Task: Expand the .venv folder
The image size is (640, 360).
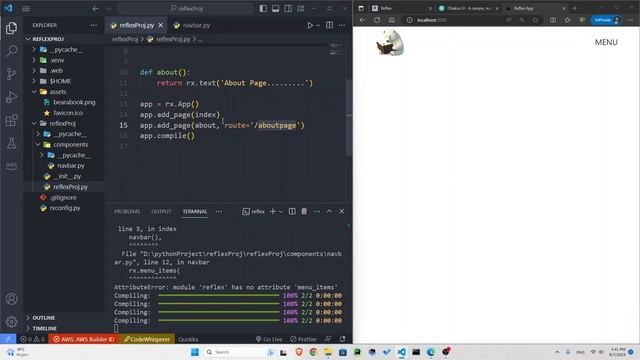Action: pos(34,60)
